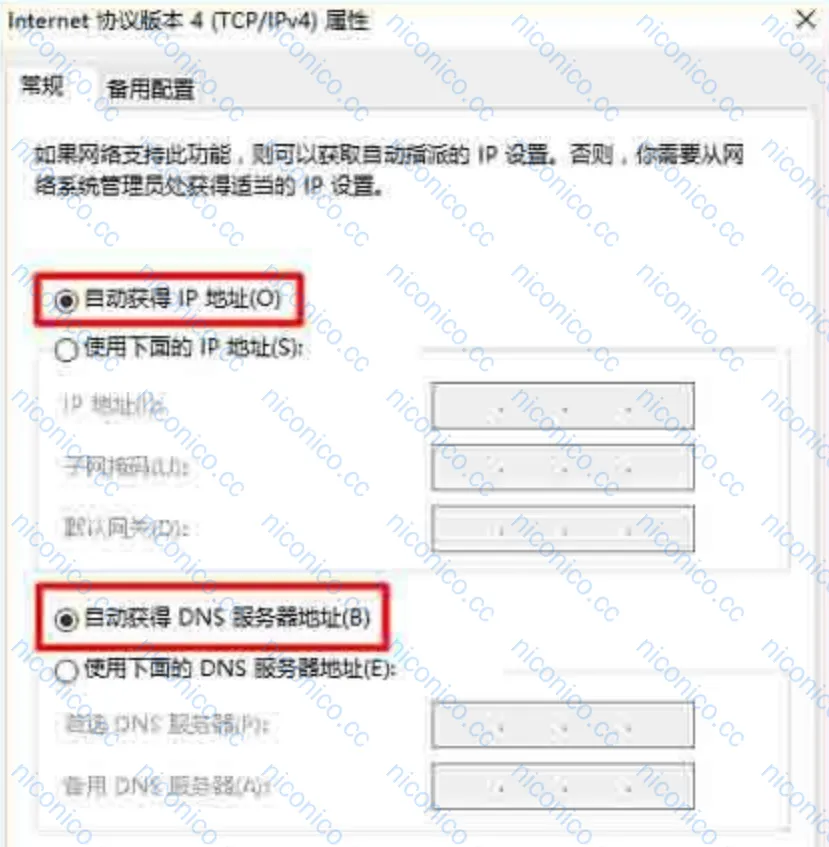Select 自动获得 DNS 服务器地址(B) radio button
Viewport: 829px width, 847px height.
point(66,619)
